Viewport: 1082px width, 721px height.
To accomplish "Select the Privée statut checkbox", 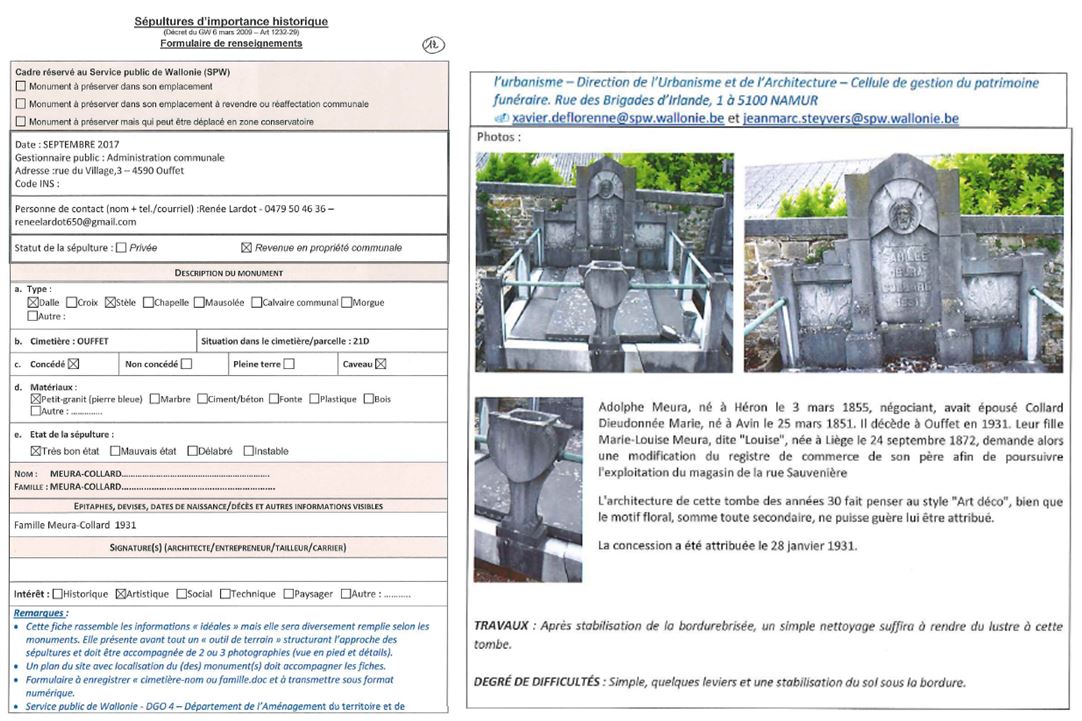I will click(121, 247).
